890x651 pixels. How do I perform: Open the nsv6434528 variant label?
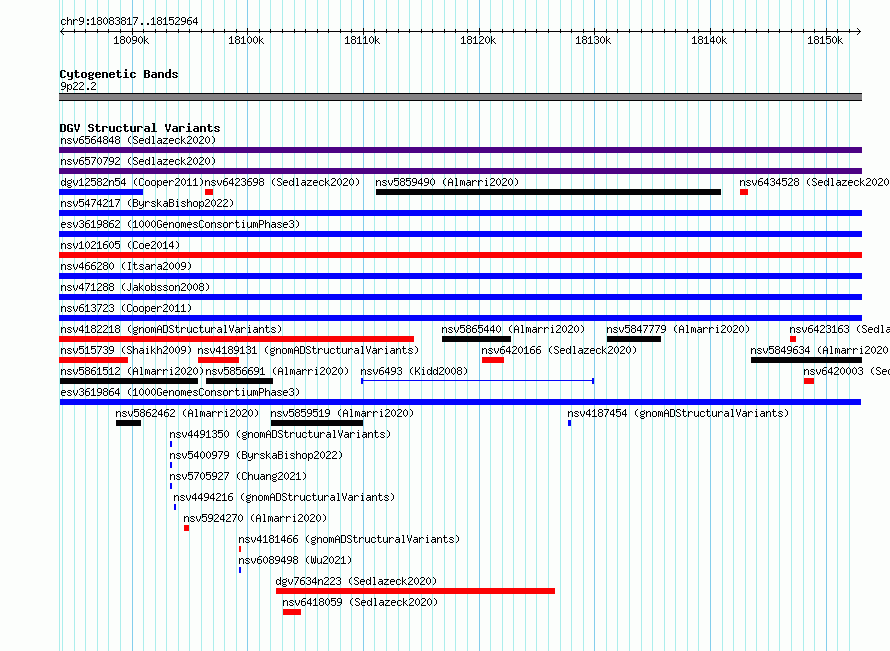click(x=814, y=182)
